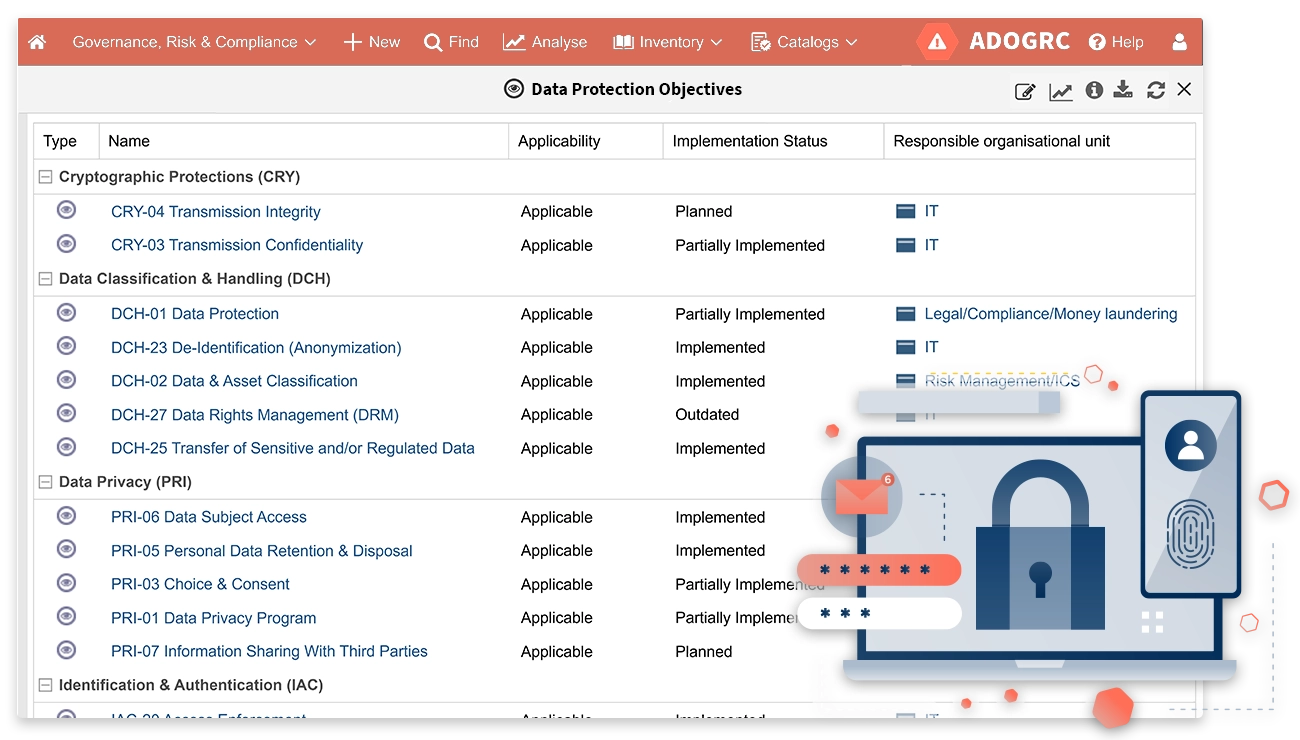Go to the home icon
Screen dimensions: 1300x740
pyautogui.click(x=37, y=42)
